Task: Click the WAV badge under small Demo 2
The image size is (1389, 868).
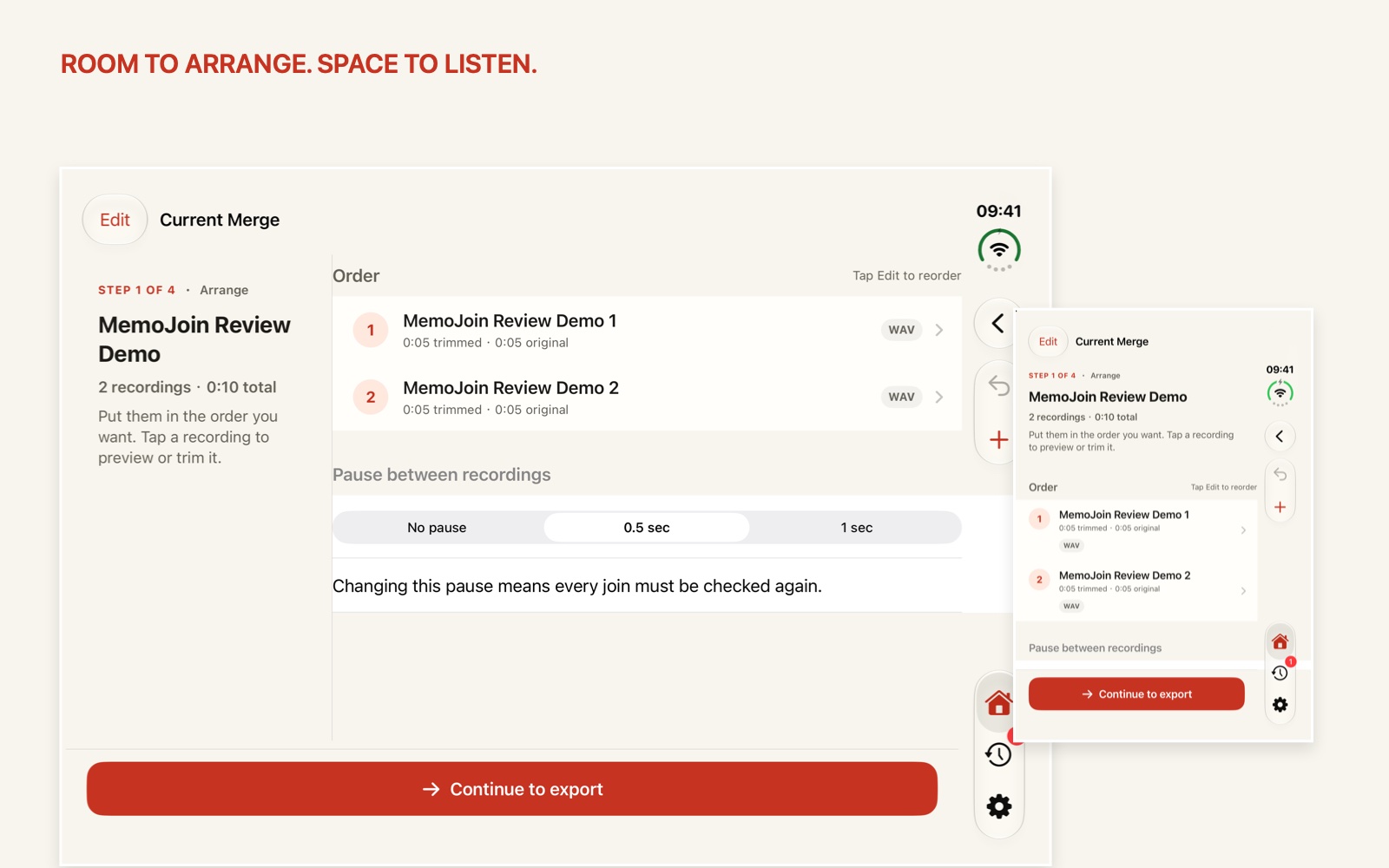Action: click(x=1071, y=606)
